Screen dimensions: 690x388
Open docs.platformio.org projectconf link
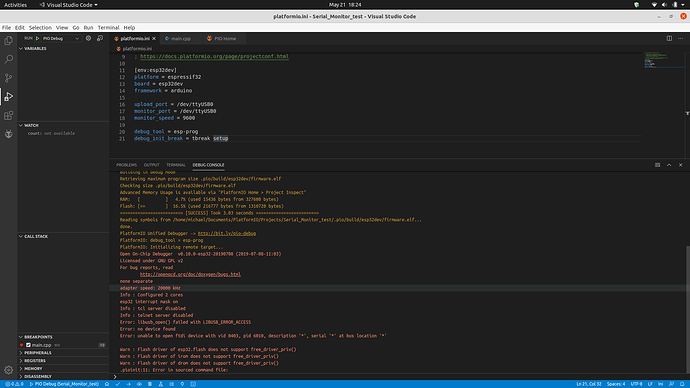coord(214,56)
